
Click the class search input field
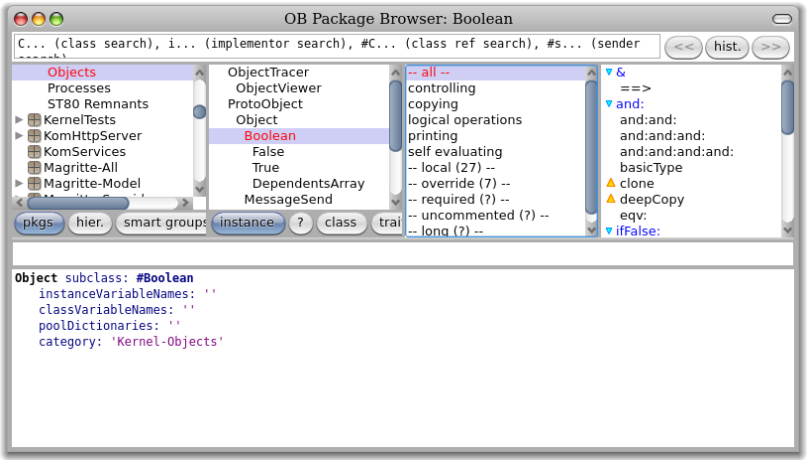coord(336,46)
